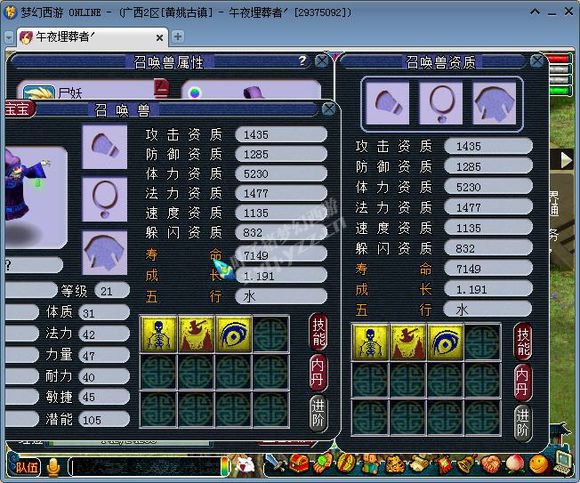
Task: Open 内丹 tab in 召唤兽资质 panel
Action: tap(523, 383)
